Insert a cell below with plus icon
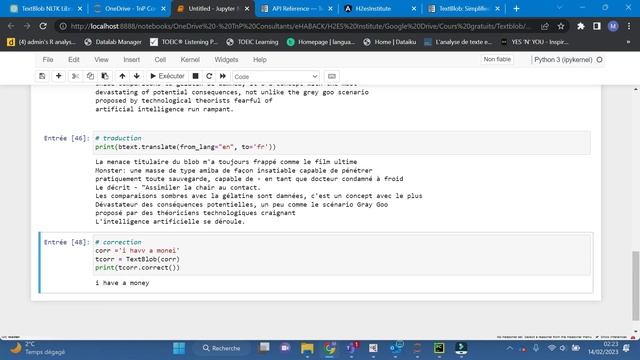The width and height of the screenshot is (640, 360). tap(58, 76)
